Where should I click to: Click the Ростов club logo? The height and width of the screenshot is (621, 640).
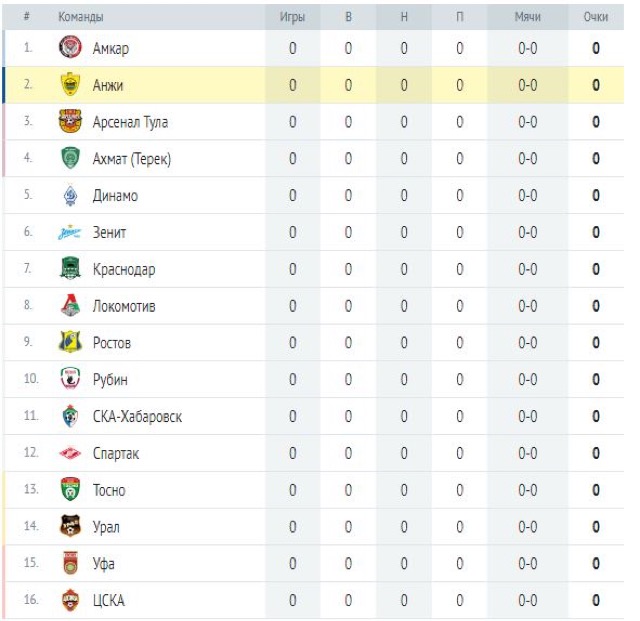coord(69,343)
